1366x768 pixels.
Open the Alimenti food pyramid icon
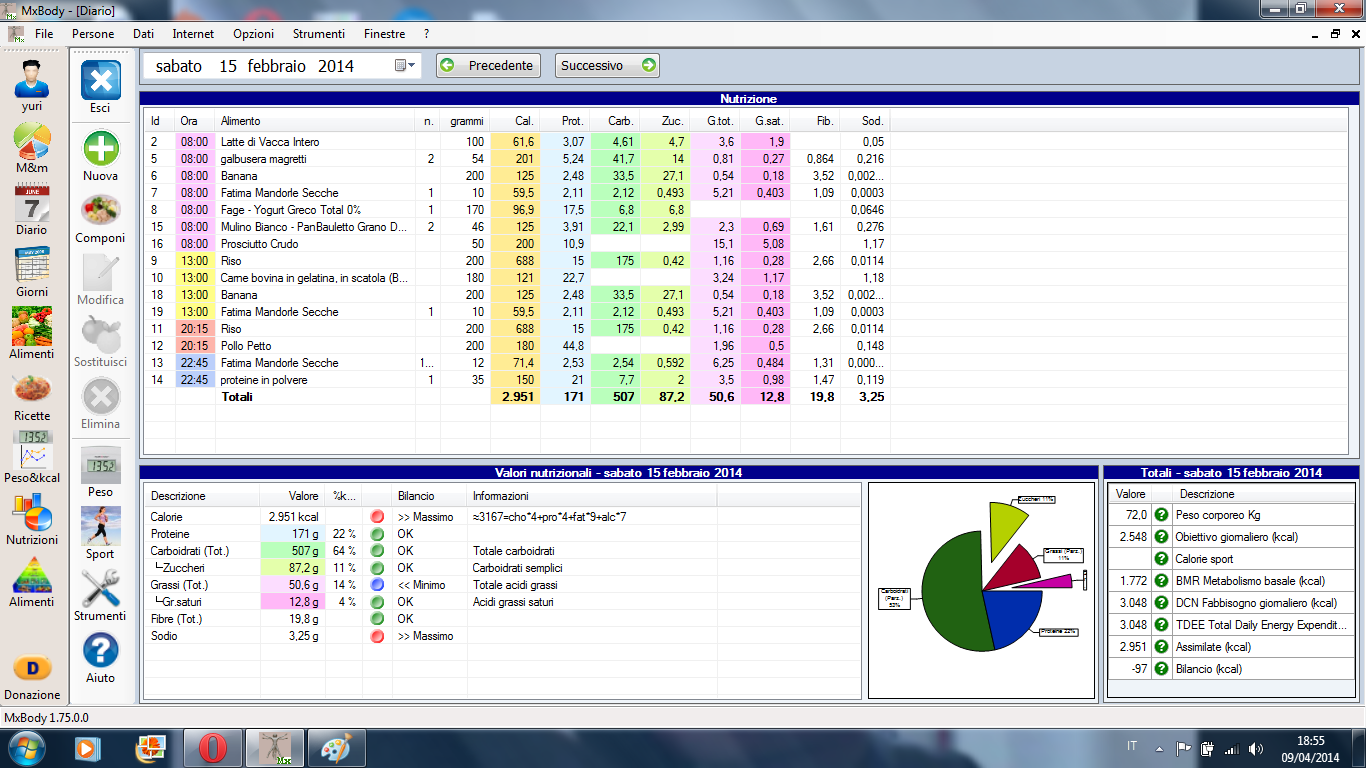[x=32, y=575]
